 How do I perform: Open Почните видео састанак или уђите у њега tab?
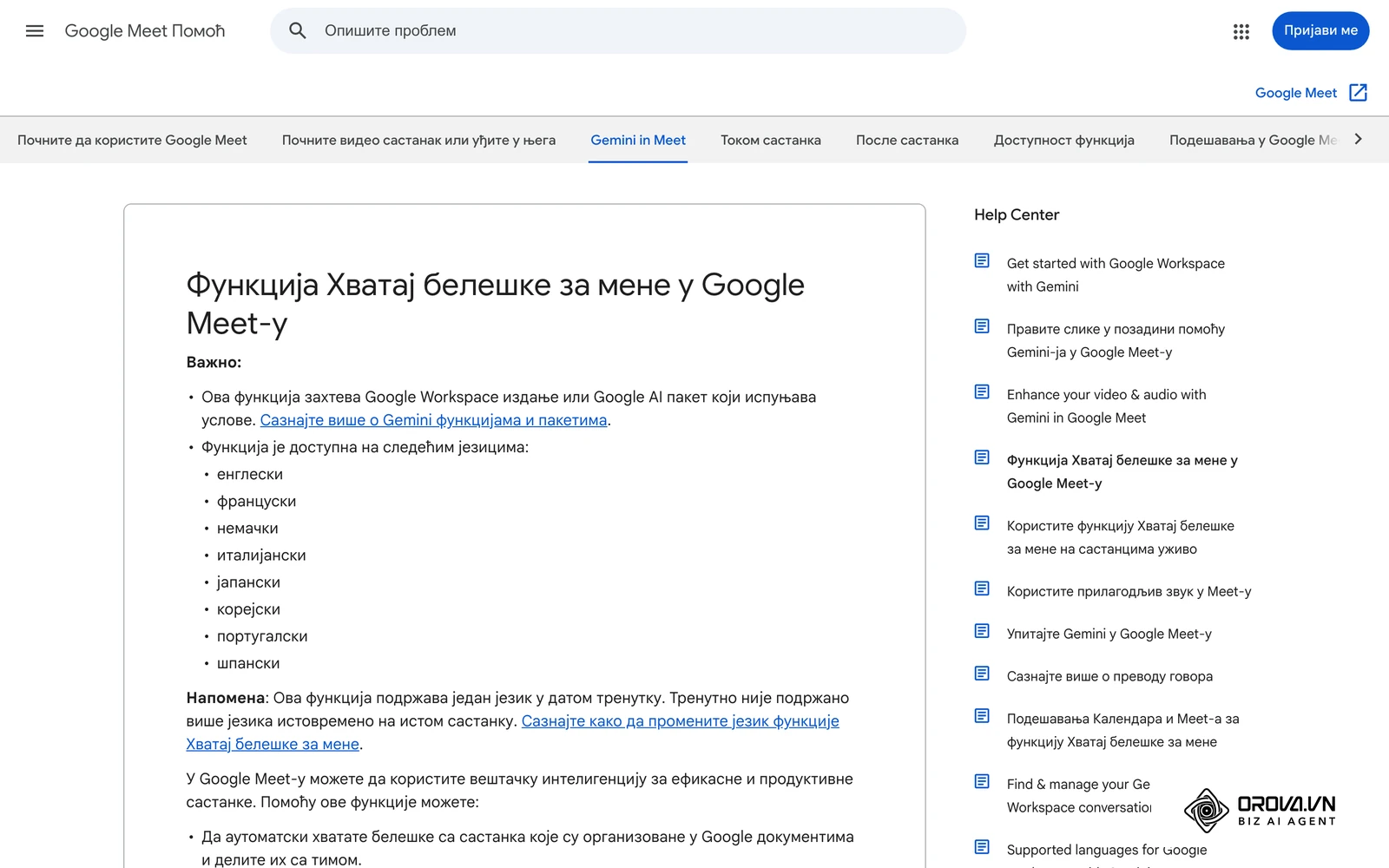coord(418,140)
